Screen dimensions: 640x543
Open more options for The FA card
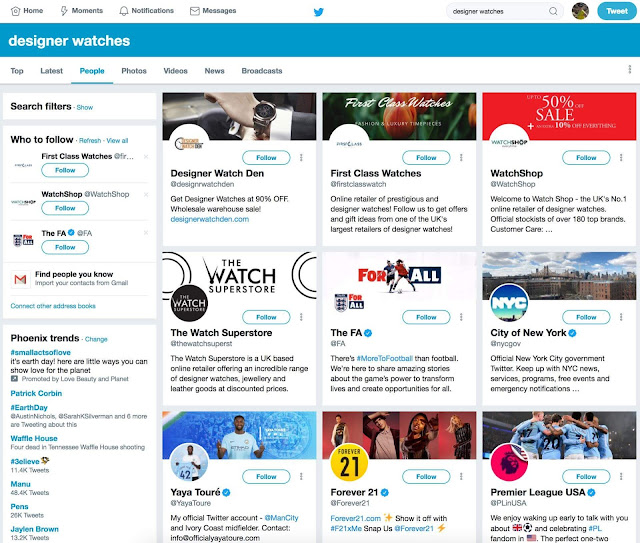pyautogui.click(x=461, y=317)
